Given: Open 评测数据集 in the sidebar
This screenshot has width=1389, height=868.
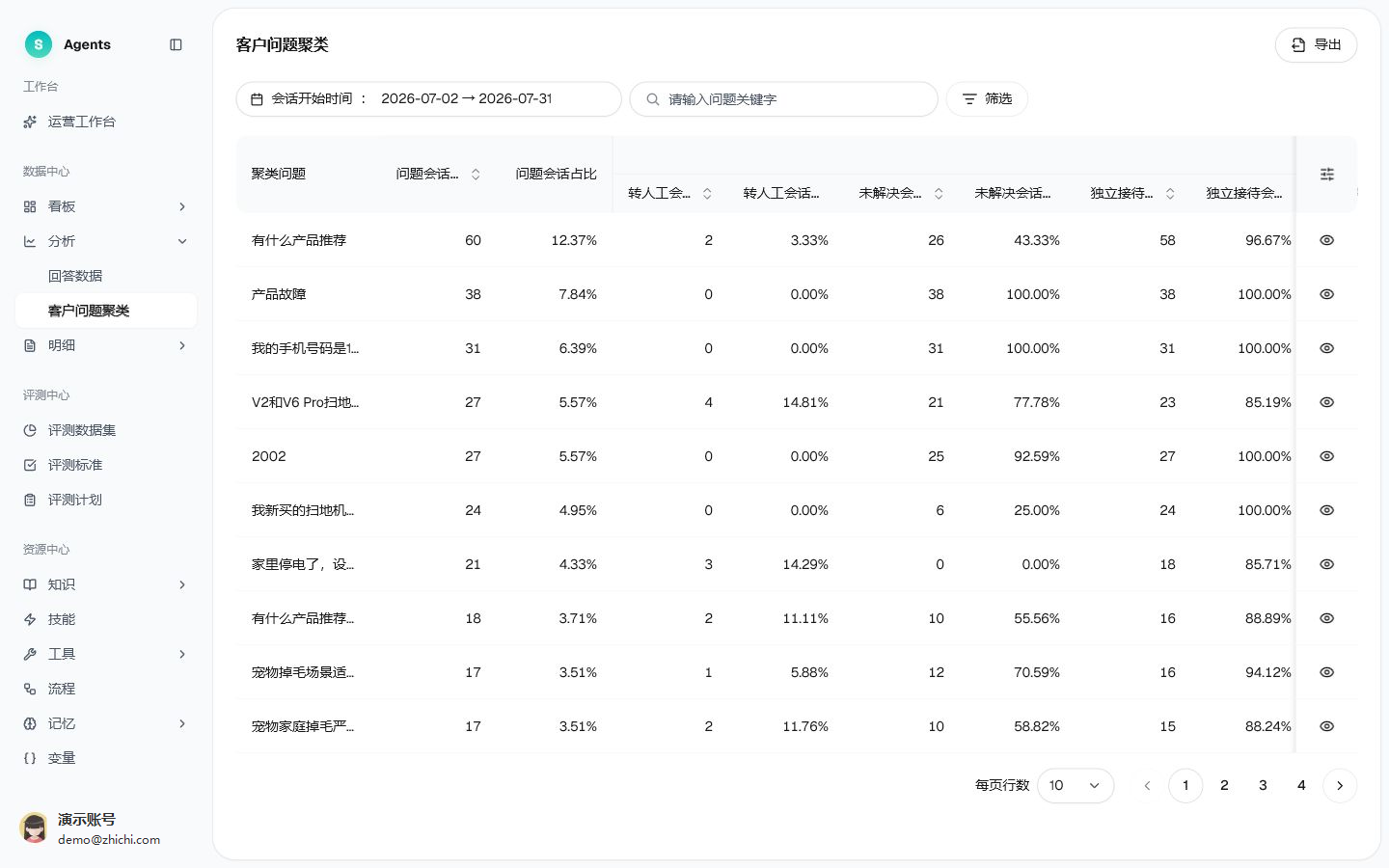Looking at the screenshot, I should pyautogui.click(x=106, y=430).
